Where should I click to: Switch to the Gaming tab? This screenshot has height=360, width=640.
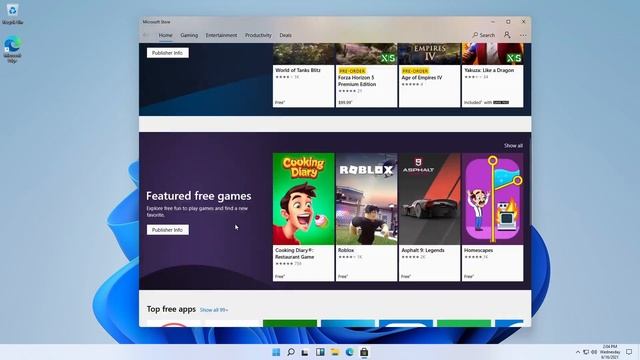[x=189, y=36]
